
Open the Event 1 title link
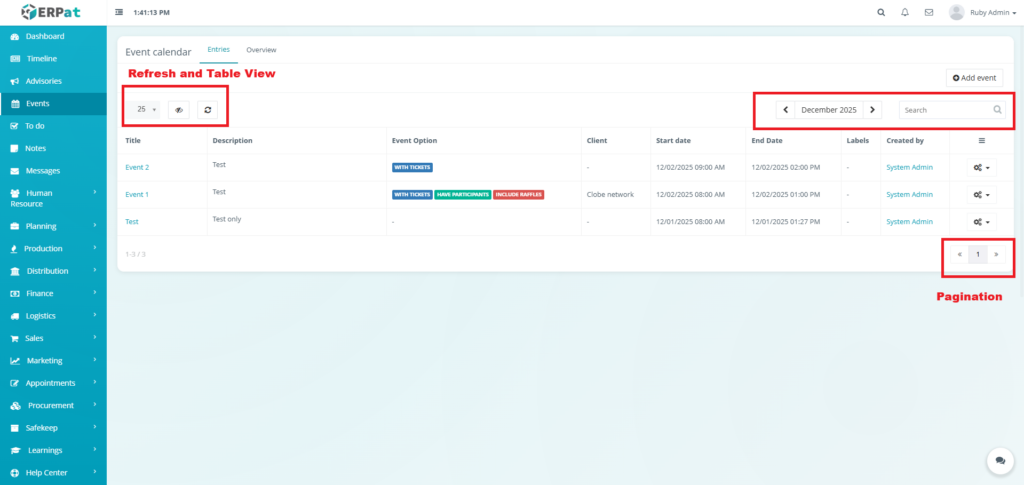point(137,194)
